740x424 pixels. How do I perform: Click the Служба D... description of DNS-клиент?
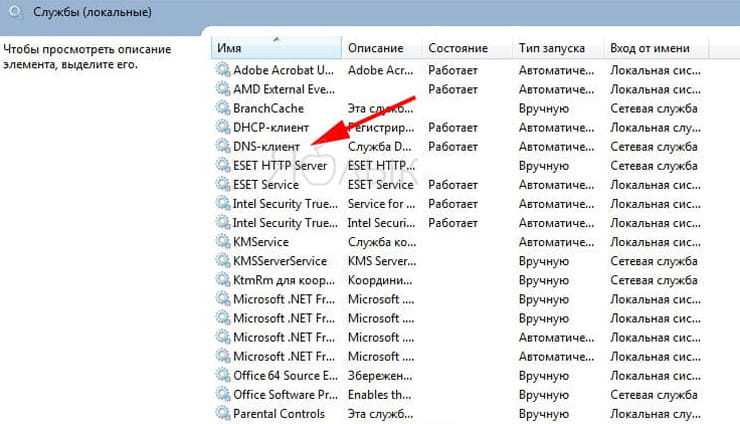(379, 147)
